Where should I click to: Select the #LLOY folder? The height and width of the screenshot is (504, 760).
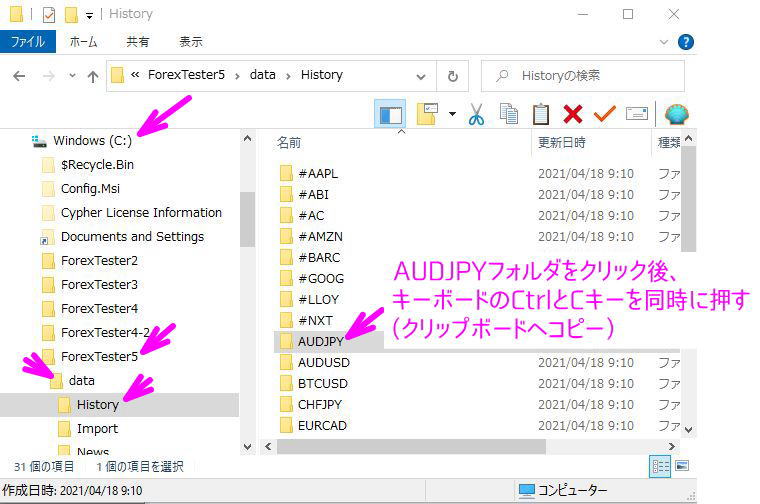pyautogui.click(x=318, y=299)
